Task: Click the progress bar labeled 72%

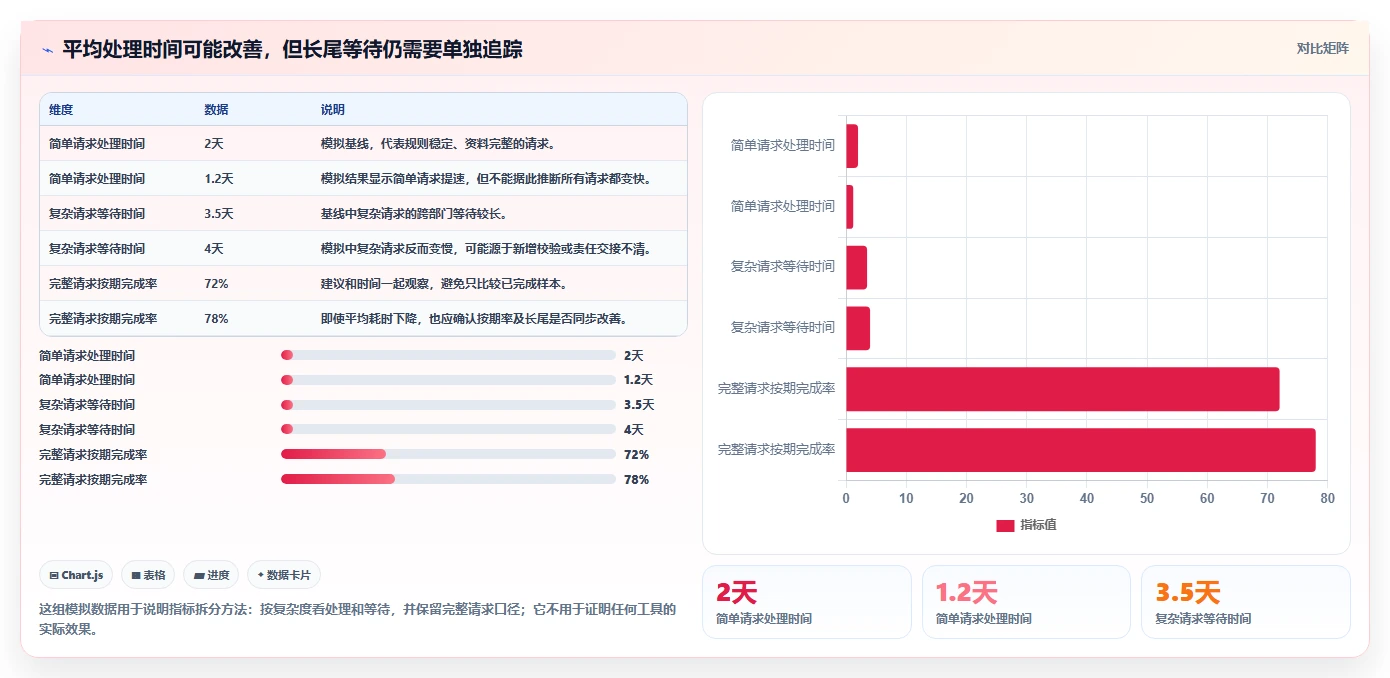Action: coord(448,454)
